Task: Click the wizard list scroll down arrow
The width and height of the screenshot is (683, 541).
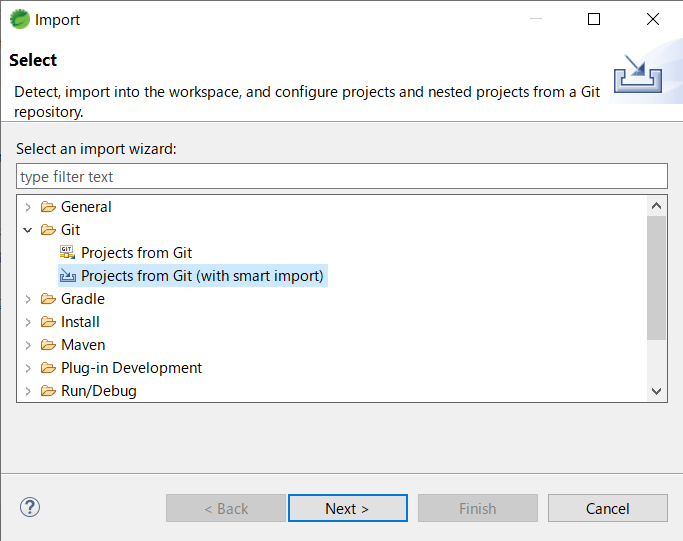Action: coord(657,392)
